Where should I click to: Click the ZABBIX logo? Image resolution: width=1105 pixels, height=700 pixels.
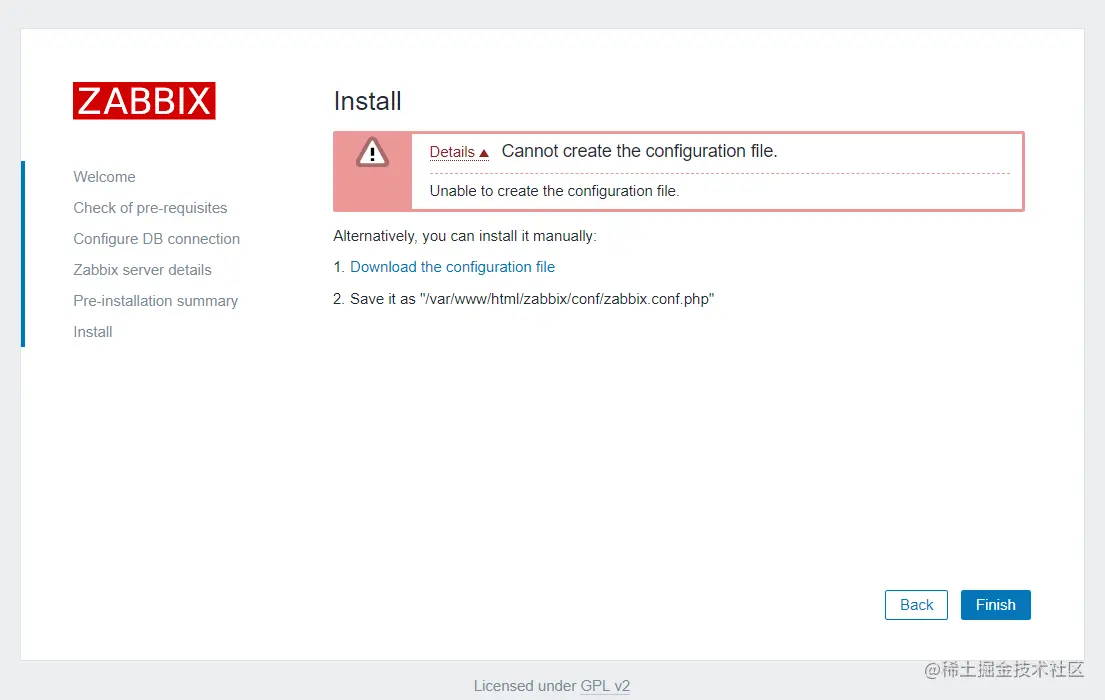[144, 101]
